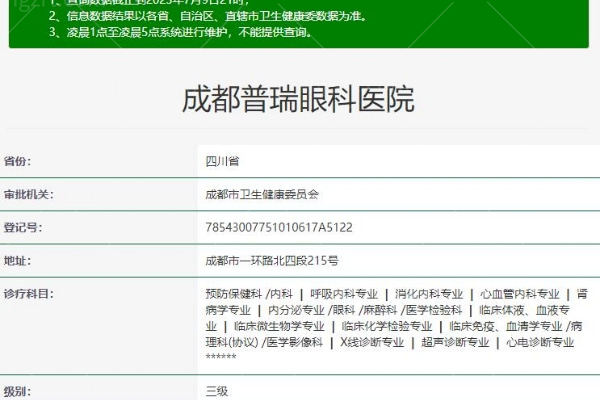Select the 审批机关 field label
Image resolution: width=600 pixels, height=400 pixels.
click(28, 194)
